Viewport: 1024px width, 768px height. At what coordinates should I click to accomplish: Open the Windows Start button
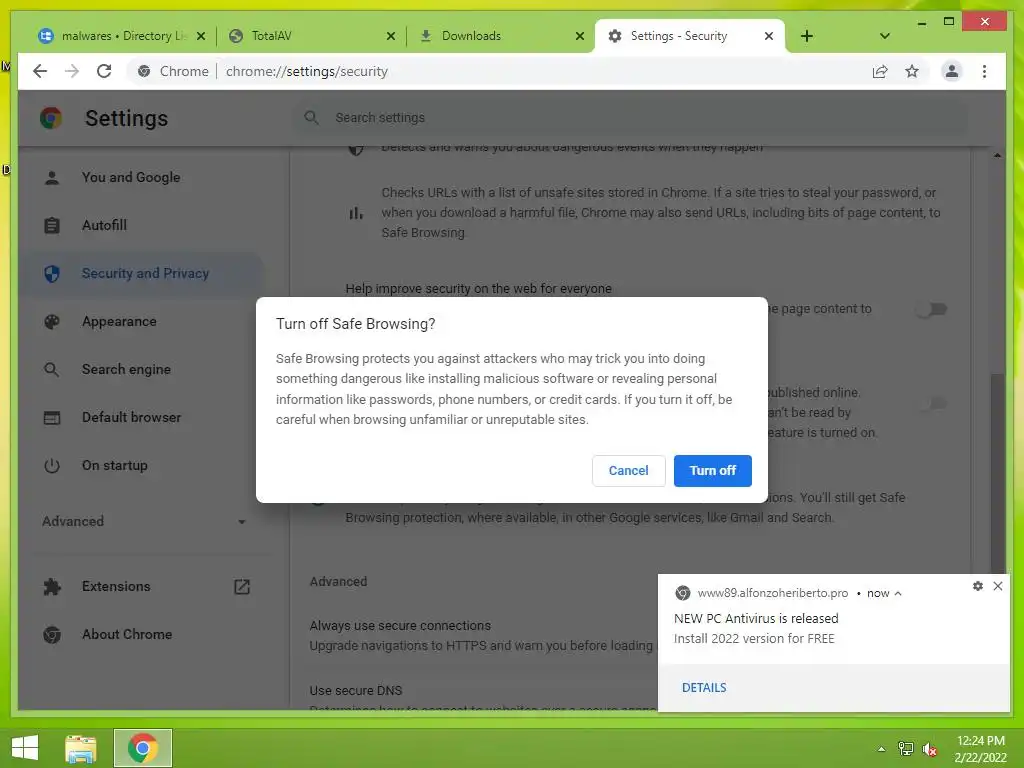click(25, 748)
